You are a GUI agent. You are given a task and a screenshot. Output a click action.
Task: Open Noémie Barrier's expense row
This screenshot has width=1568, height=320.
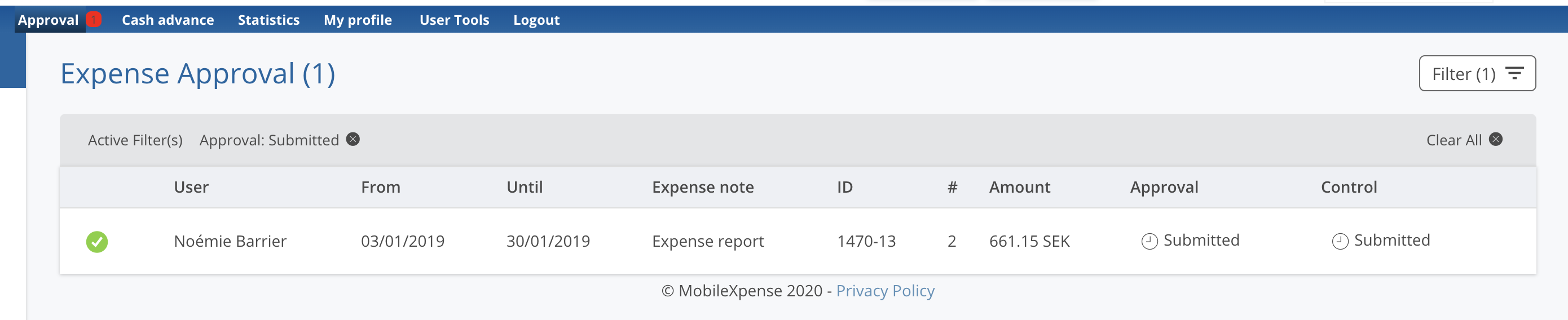[x=230, y=242]
